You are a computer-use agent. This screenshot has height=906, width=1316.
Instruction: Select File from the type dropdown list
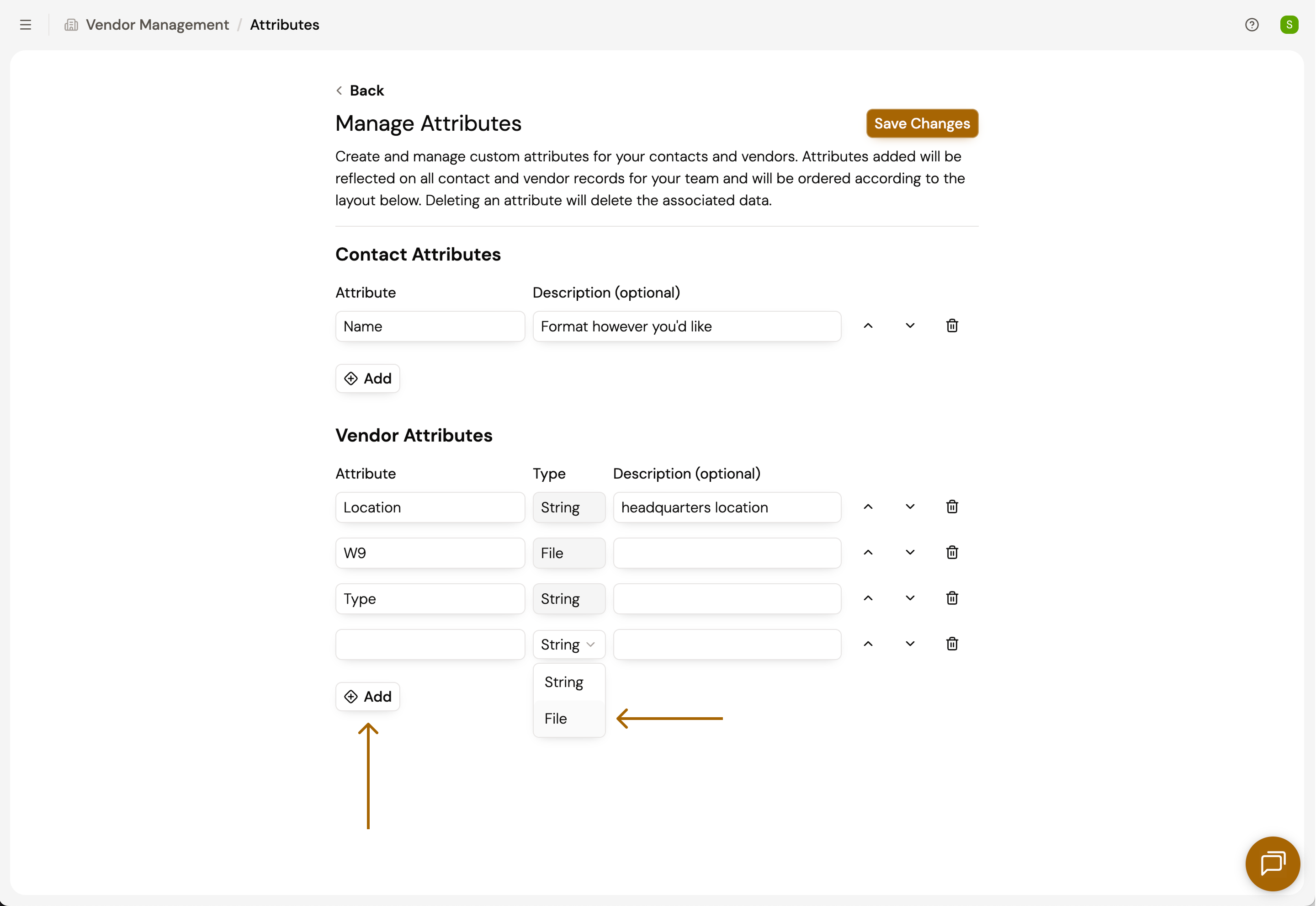556,719
